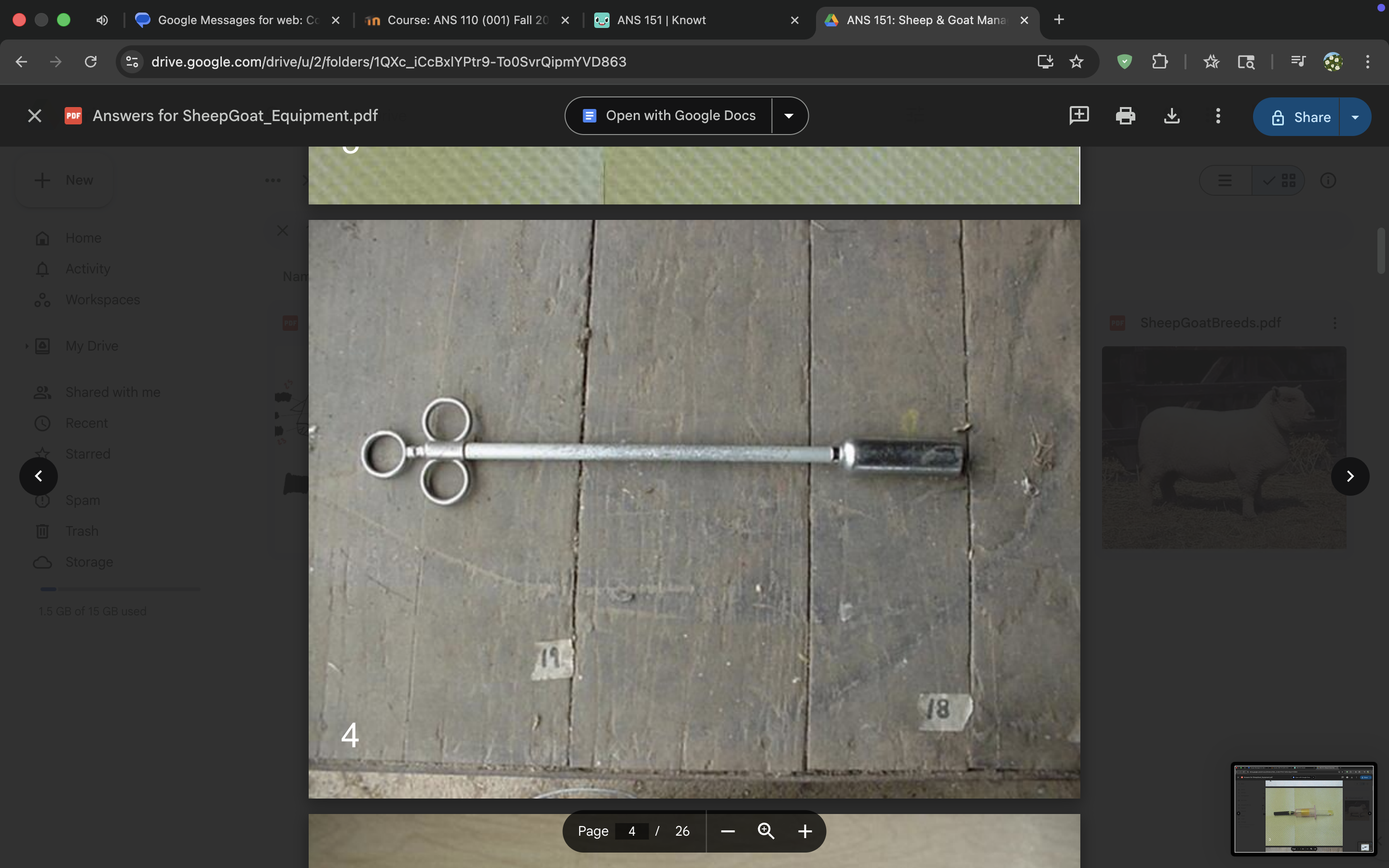1389x868 pixels.
Task: Go to previous file with left arrow
Action: pos(39,476)
